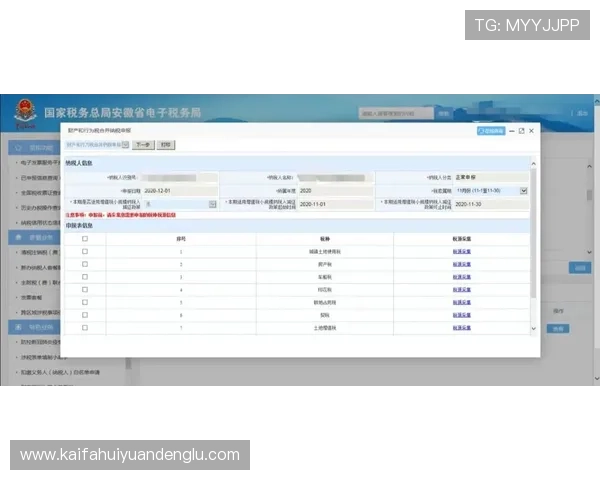The height and width of the screenshot is (480, 600).
Task: Open 税源采集 link for 土地增值税
Action: [461, 328]
